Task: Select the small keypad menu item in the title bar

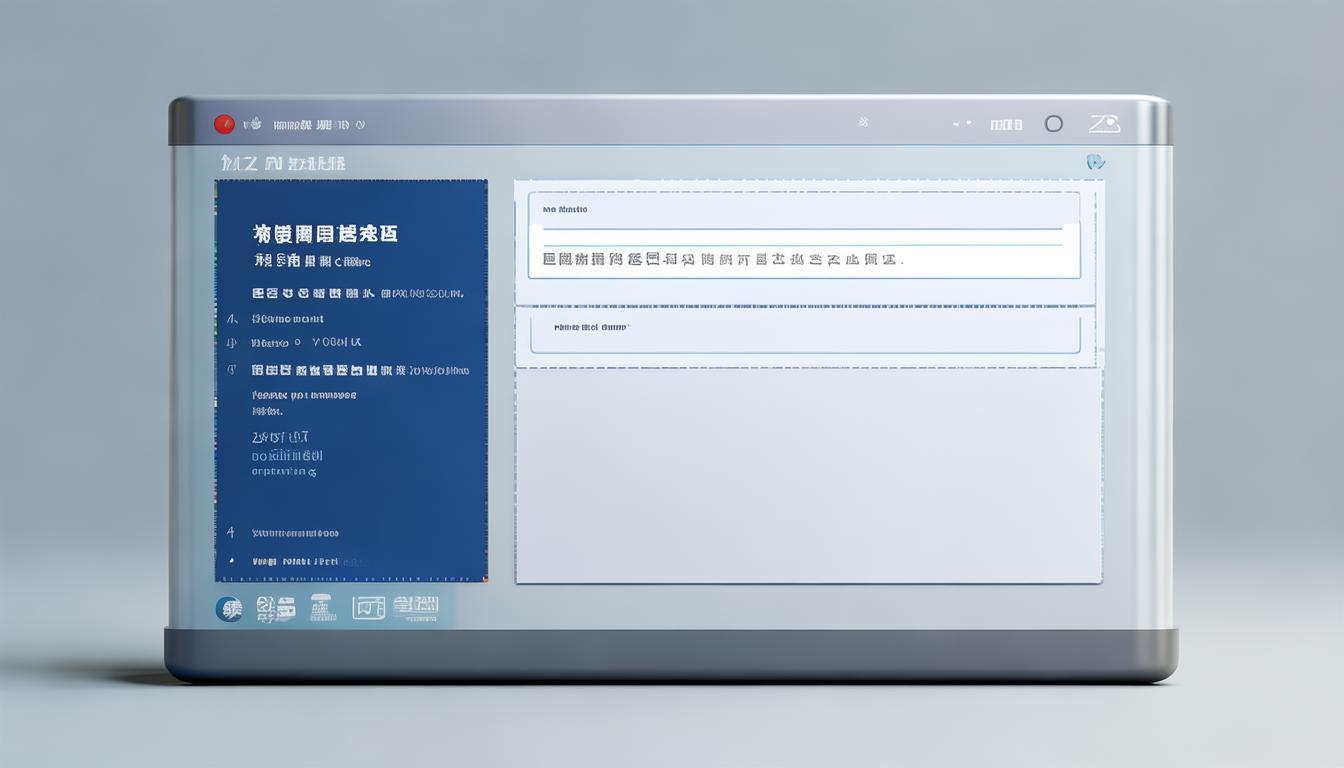Action: (1005, 123)
